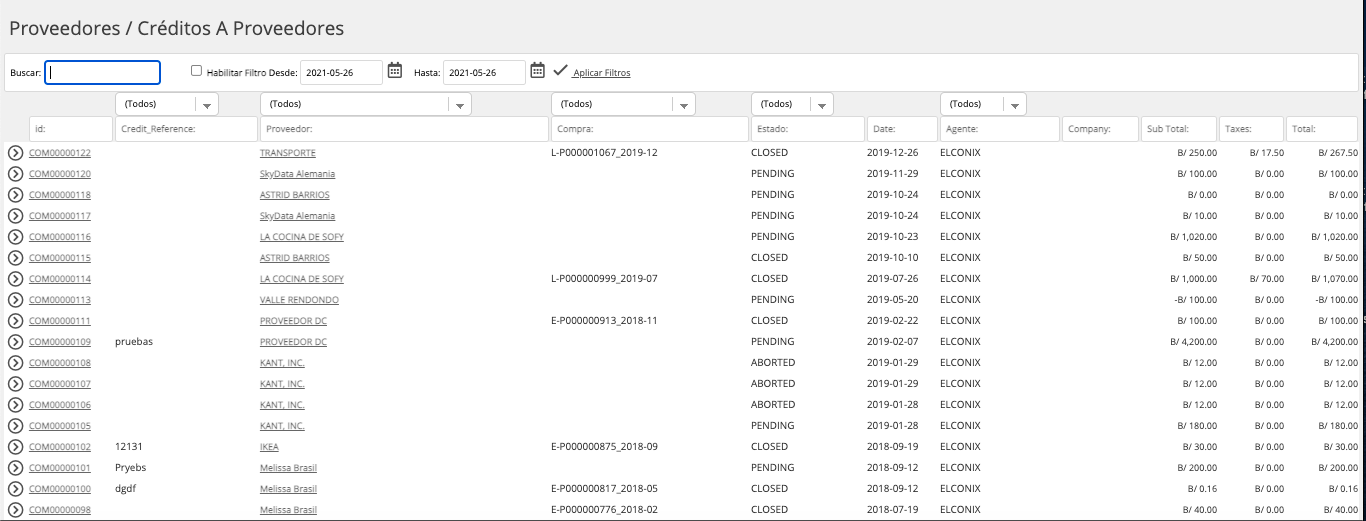
Task: Open Agente (Todos) filter dropdown
Action: pos(983,104)
